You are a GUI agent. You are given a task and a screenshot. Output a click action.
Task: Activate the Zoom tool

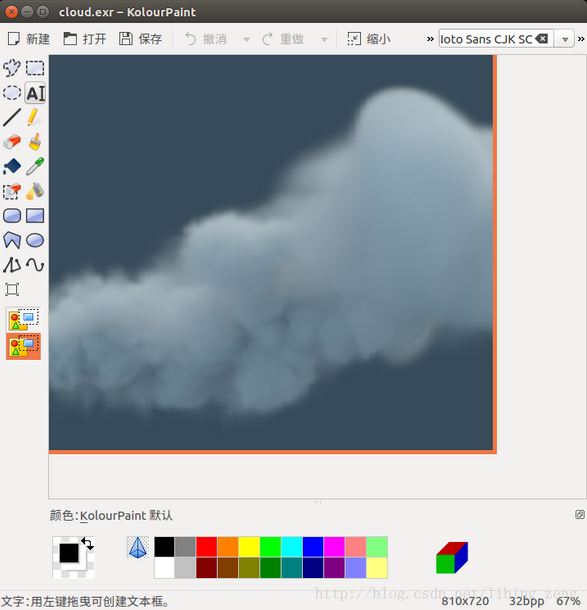12,289
